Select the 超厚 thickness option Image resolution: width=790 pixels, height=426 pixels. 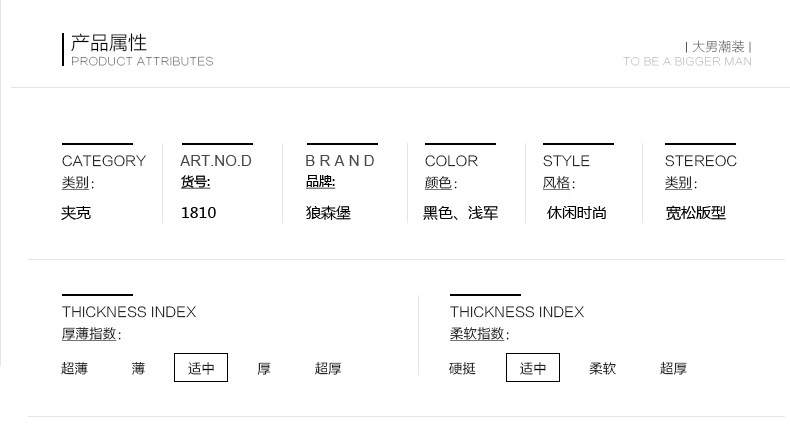click(x=328, y=369)
